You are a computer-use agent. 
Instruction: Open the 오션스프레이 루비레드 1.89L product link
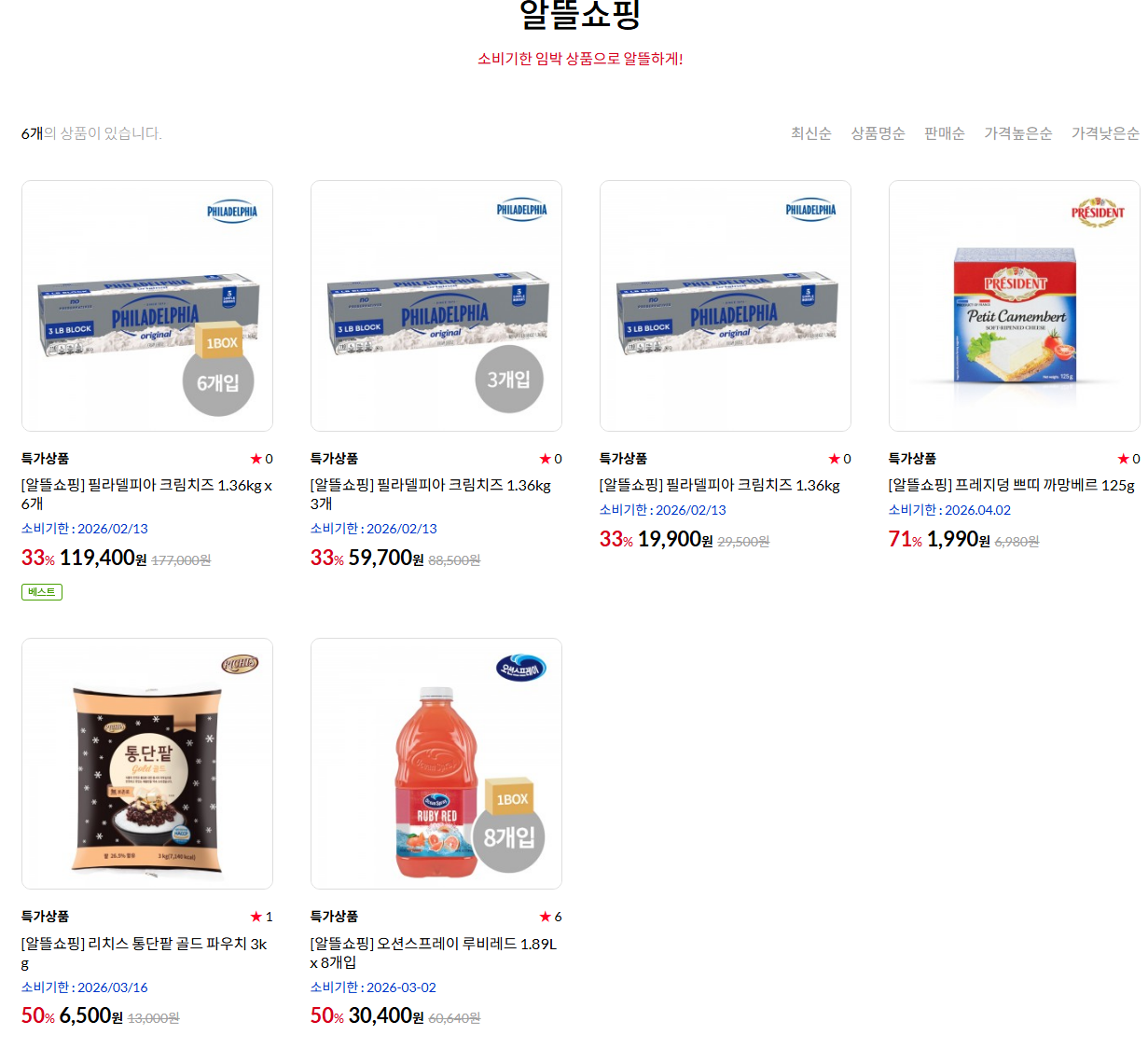pyautogui.click(x=434, y=953)
